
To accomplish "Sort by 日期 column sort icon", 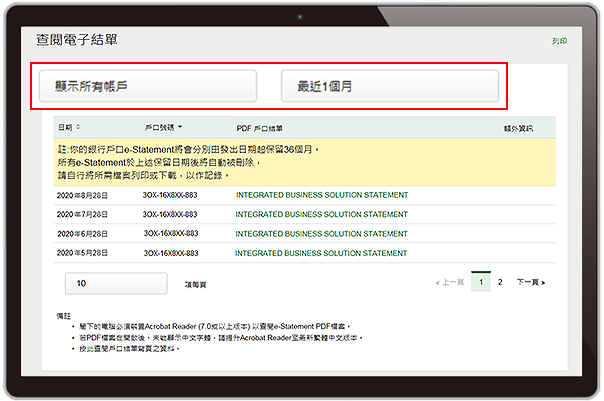I will tap(79, 127).
